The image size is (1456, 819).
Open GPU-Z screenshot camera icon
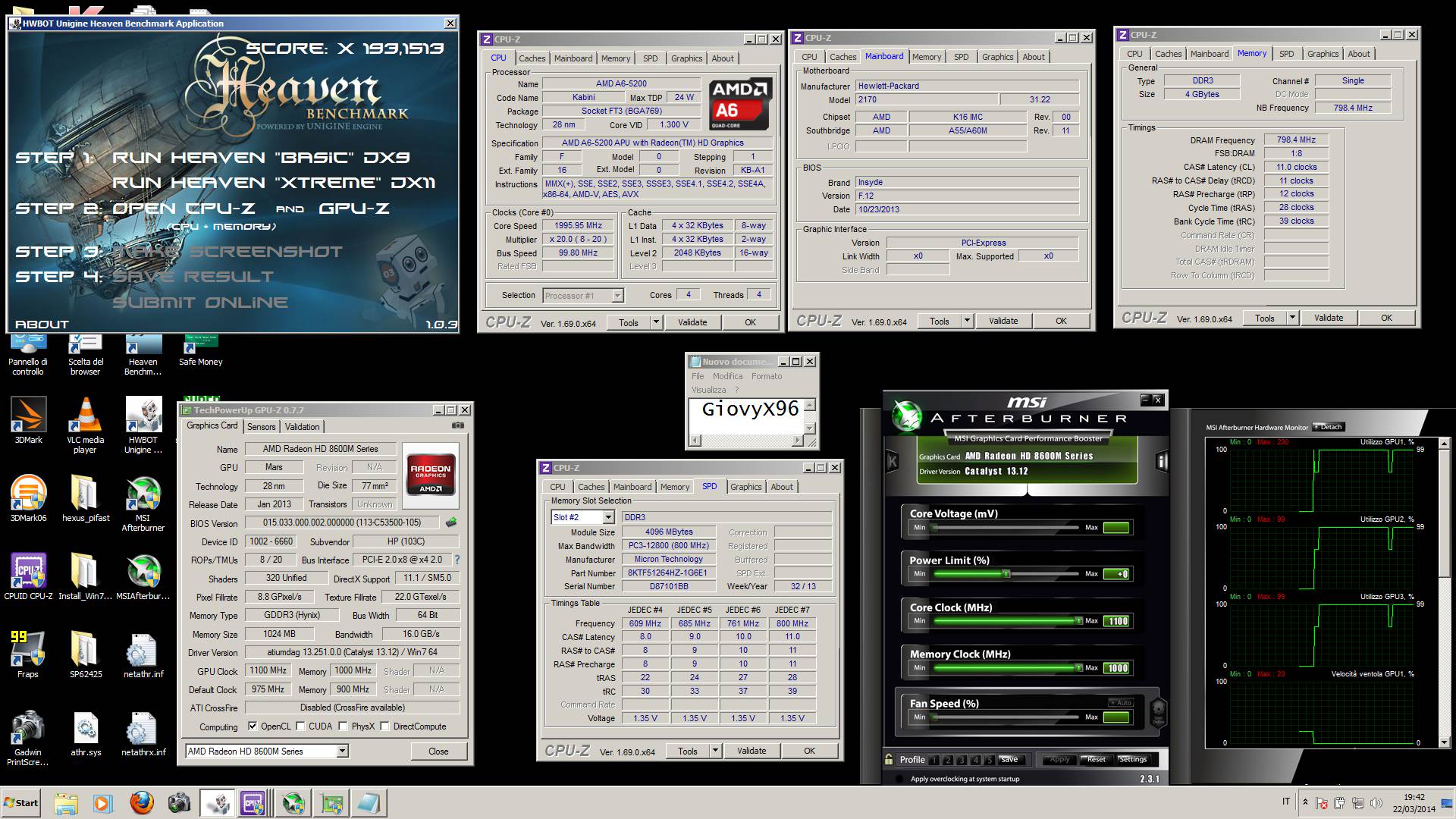pyautogui.click(x=458, y=426)
